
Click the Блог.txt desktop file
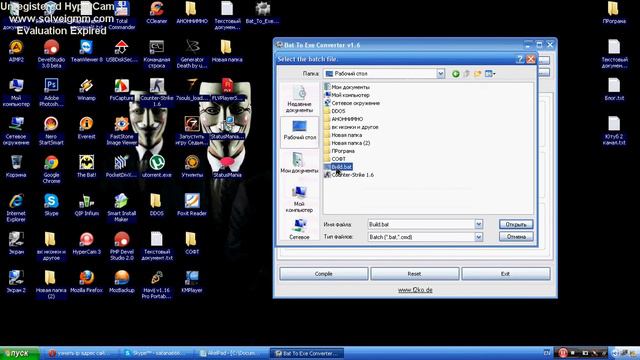coord(614,89)
